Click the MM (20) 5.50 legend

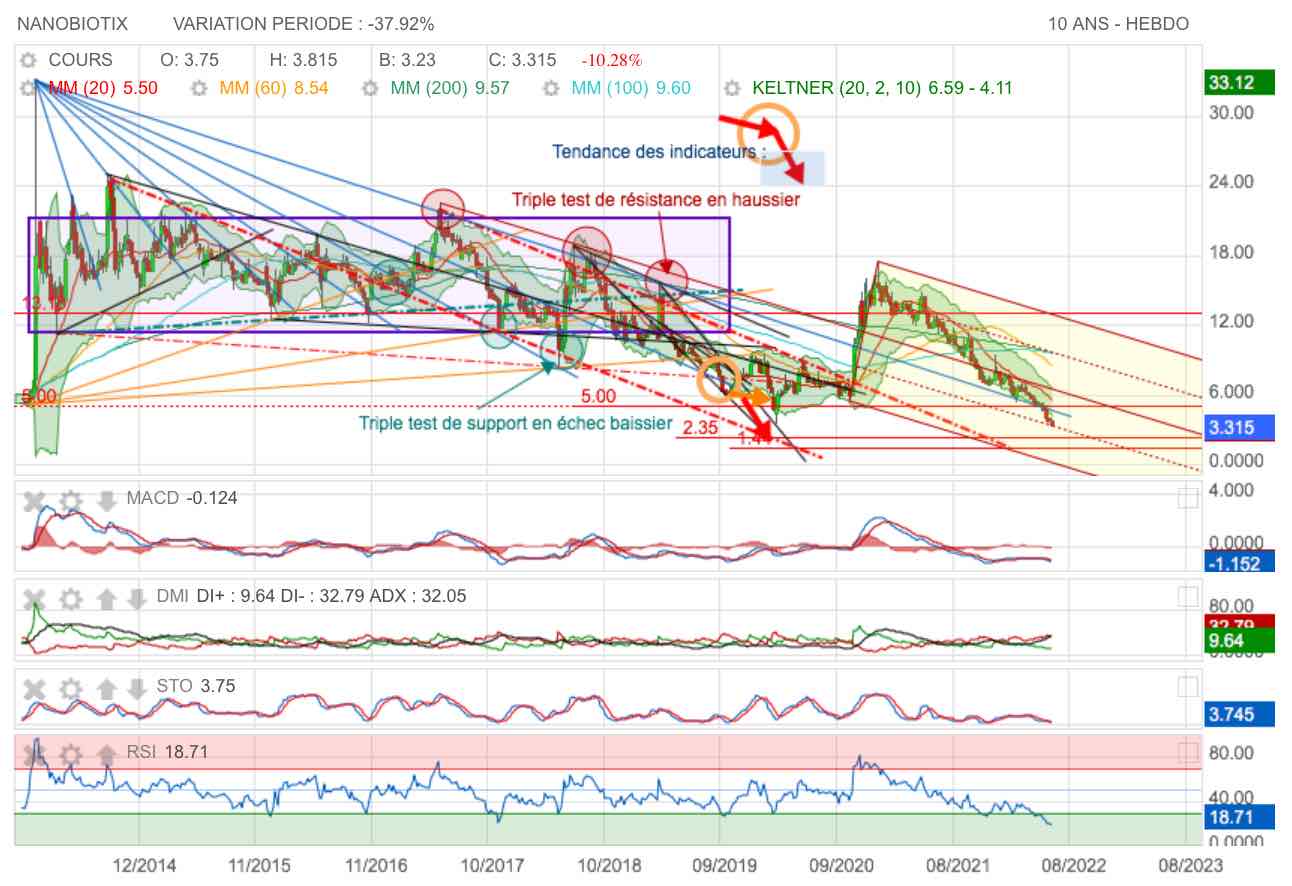point(104,88)
